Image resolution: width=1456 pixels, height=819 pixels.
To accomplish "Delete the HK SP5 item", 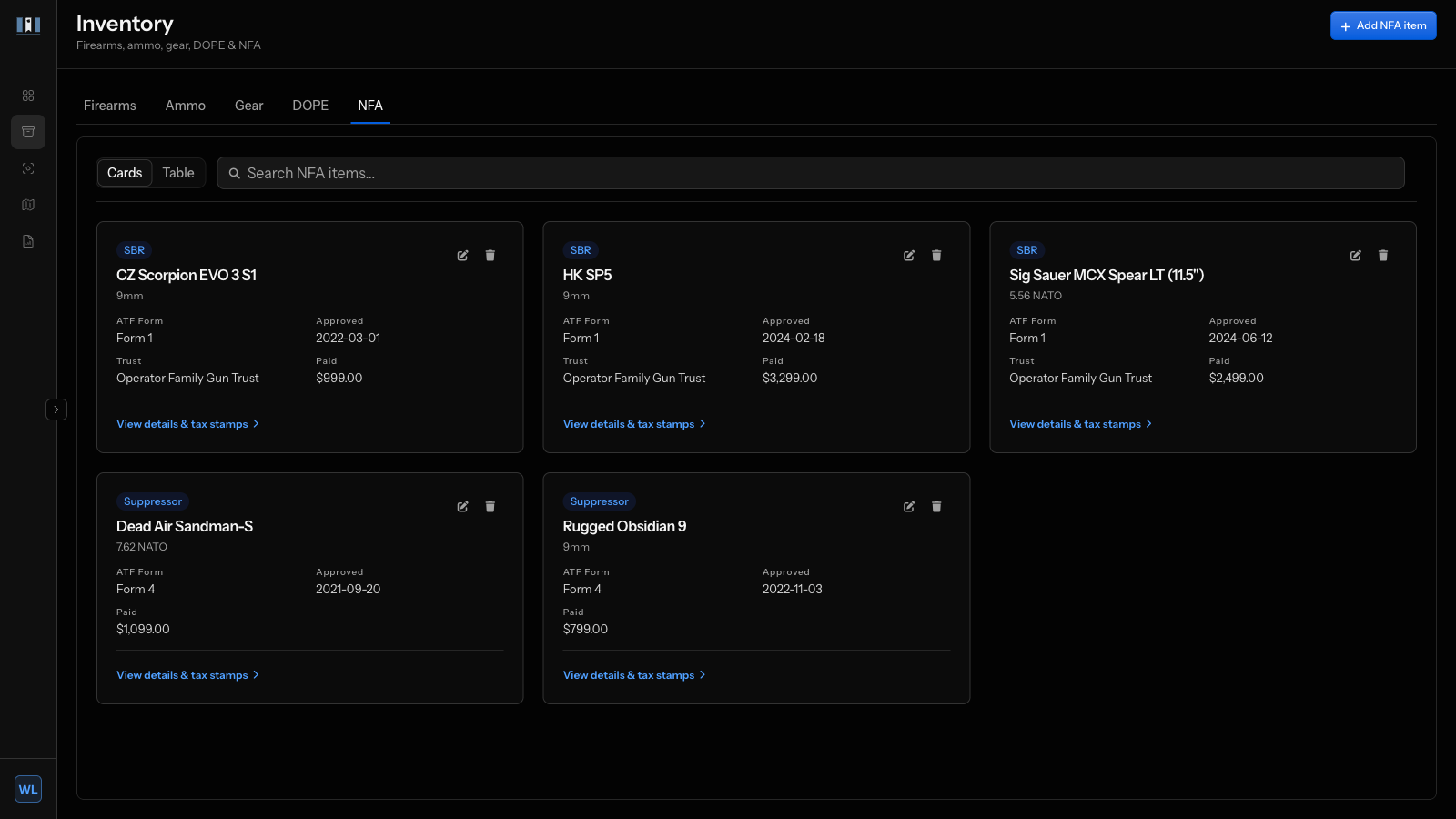I will click(936, 256).
